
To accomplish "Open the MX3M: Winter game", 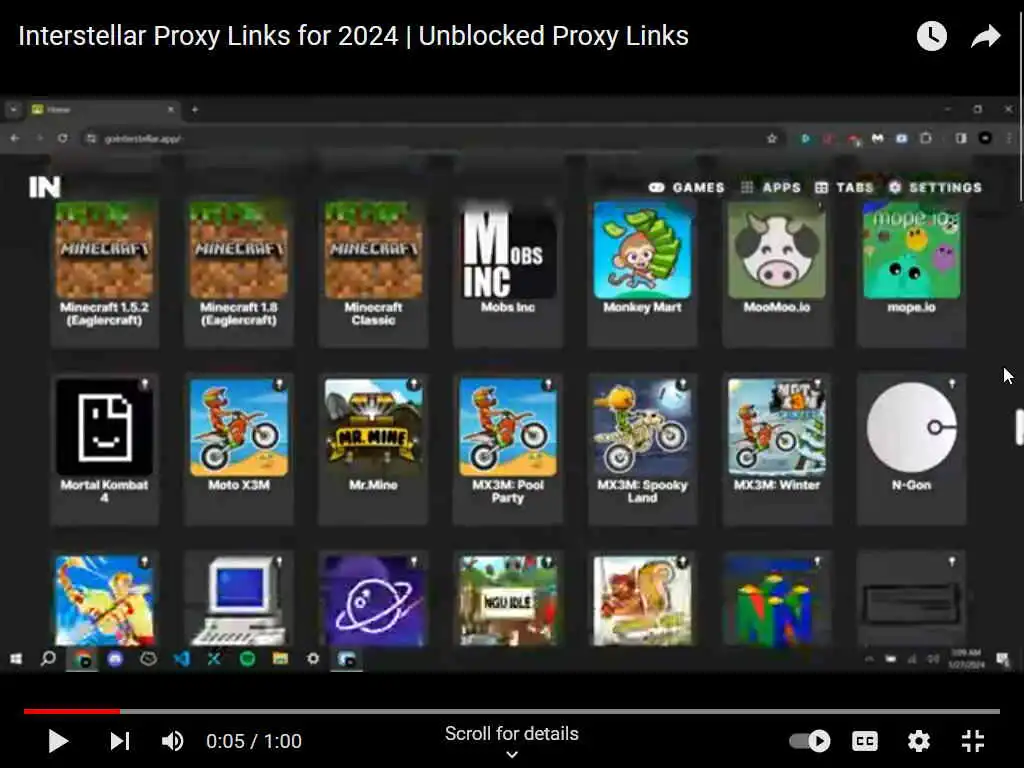I will [777, 449].
